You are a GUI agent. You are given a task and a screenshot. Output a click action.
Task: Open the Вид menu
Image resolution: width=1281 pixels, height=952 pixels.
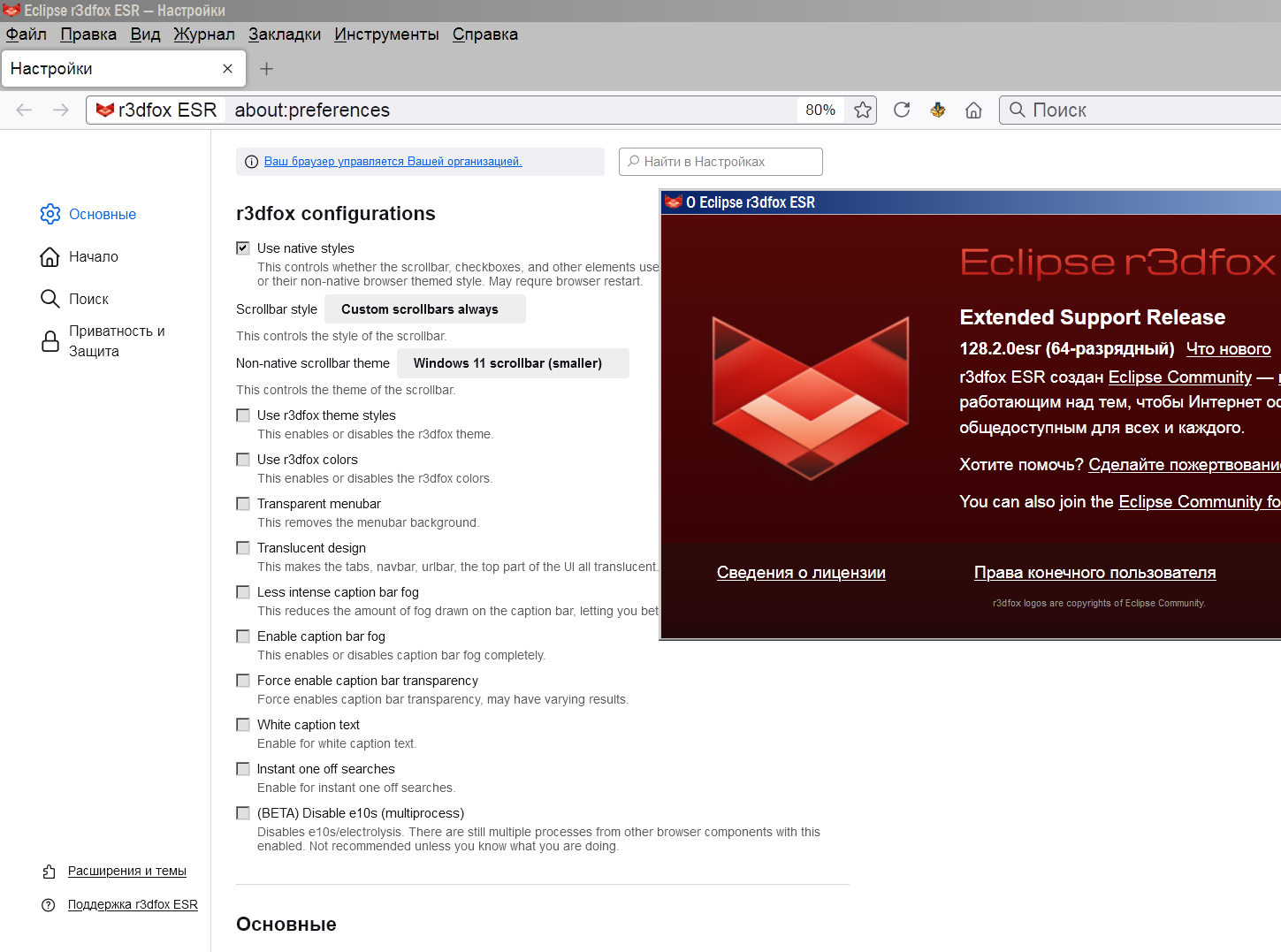[145, 34]
